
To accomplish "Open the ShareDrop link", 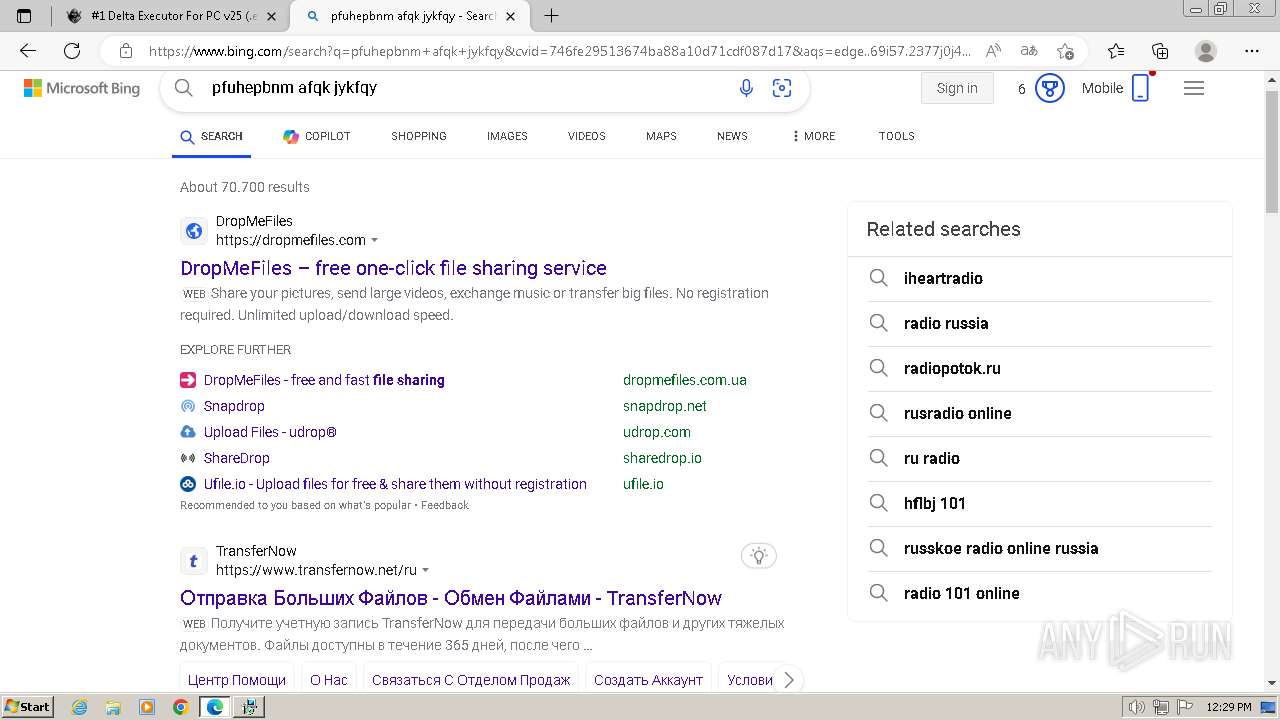I will click(237, 458).
